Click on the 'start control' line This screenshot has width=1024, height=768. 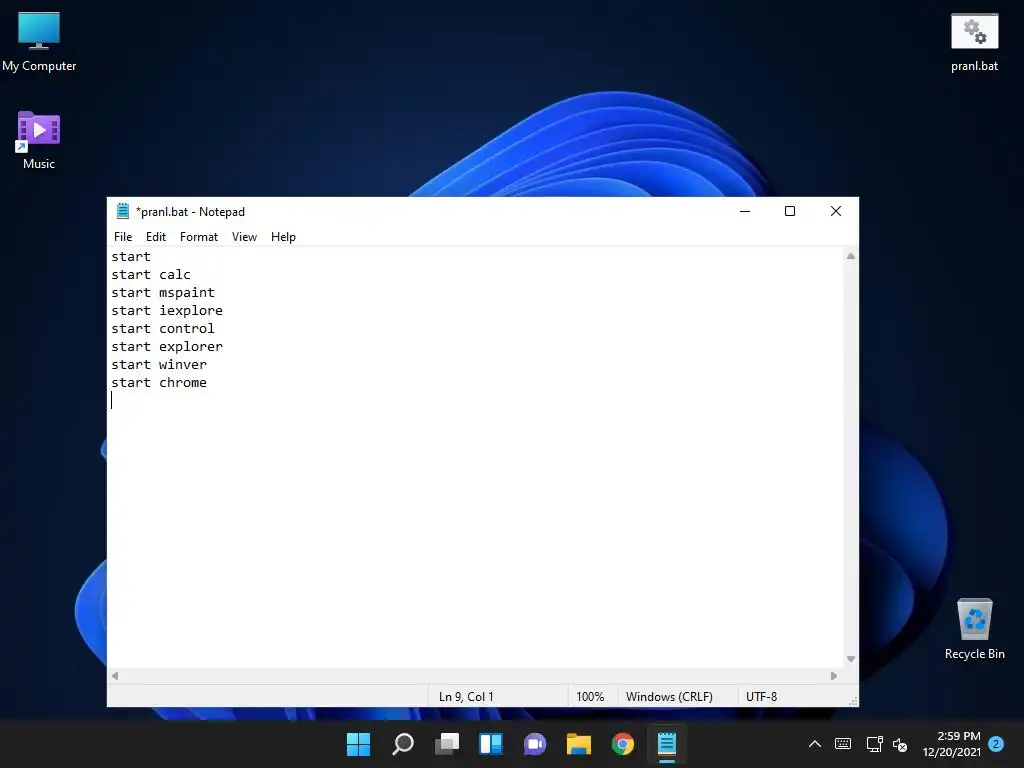pos(163,328)
